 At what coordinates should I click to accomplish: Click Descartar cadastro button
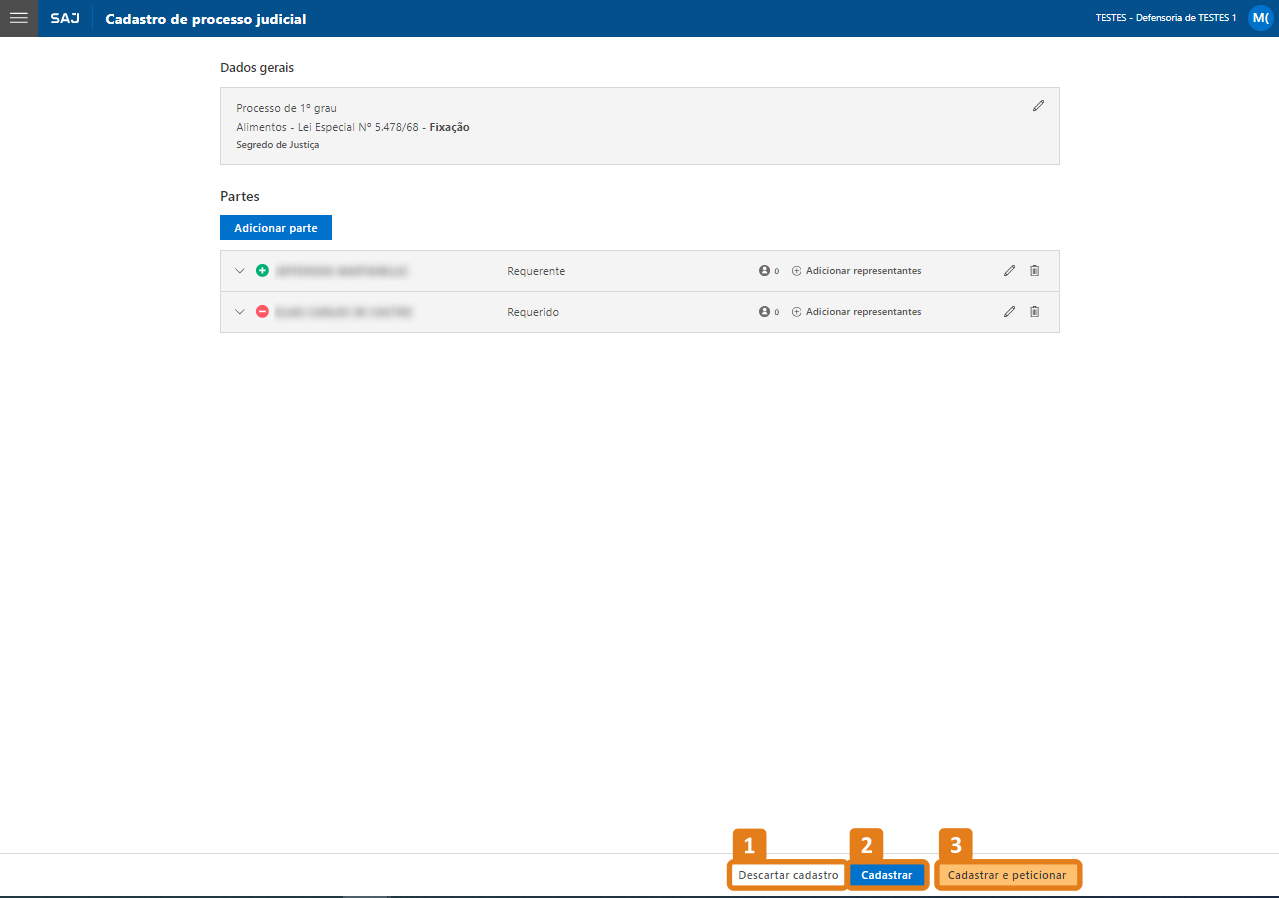tap(788, 875)
